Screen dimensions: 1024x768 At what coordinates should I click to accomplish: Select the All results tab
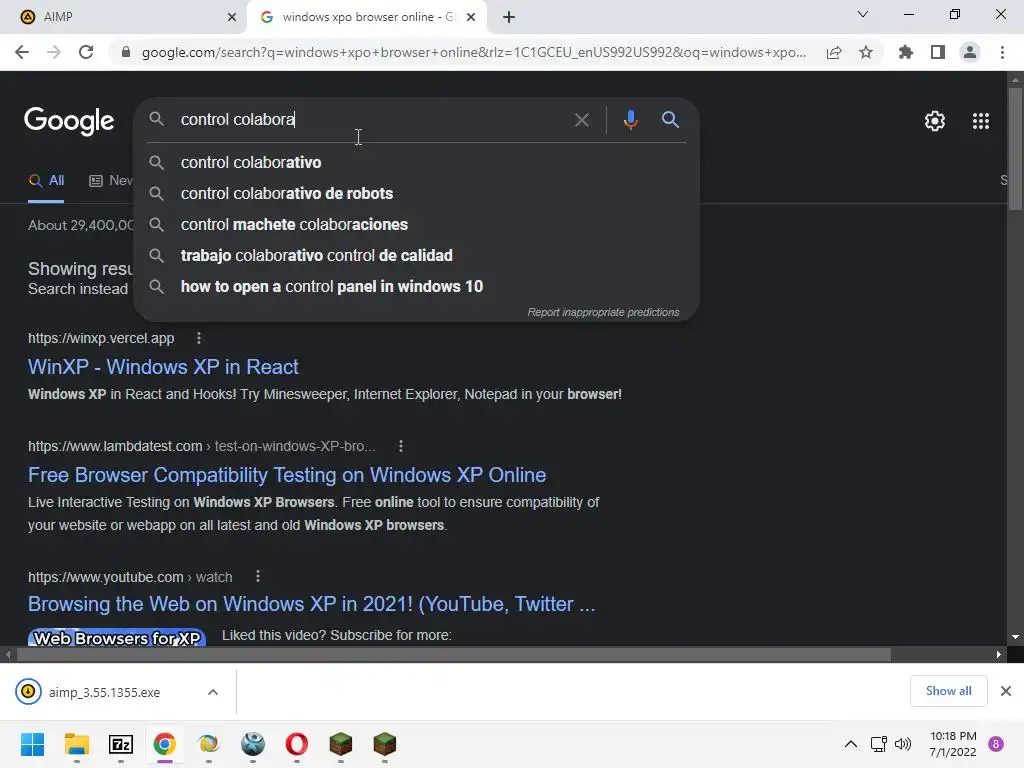tap(46, 181)
